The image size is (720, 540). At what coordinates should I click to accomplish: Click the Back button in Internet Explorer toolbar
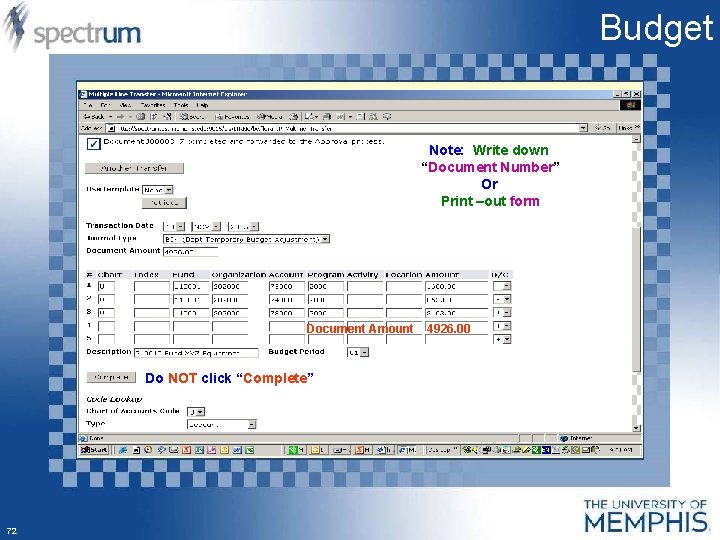pyautogui.click(x=95, y=117)
